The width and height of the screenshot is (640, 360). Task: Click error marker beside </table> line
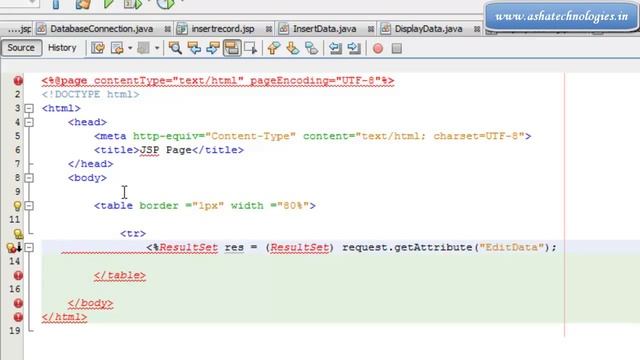[x=18, y=276]
